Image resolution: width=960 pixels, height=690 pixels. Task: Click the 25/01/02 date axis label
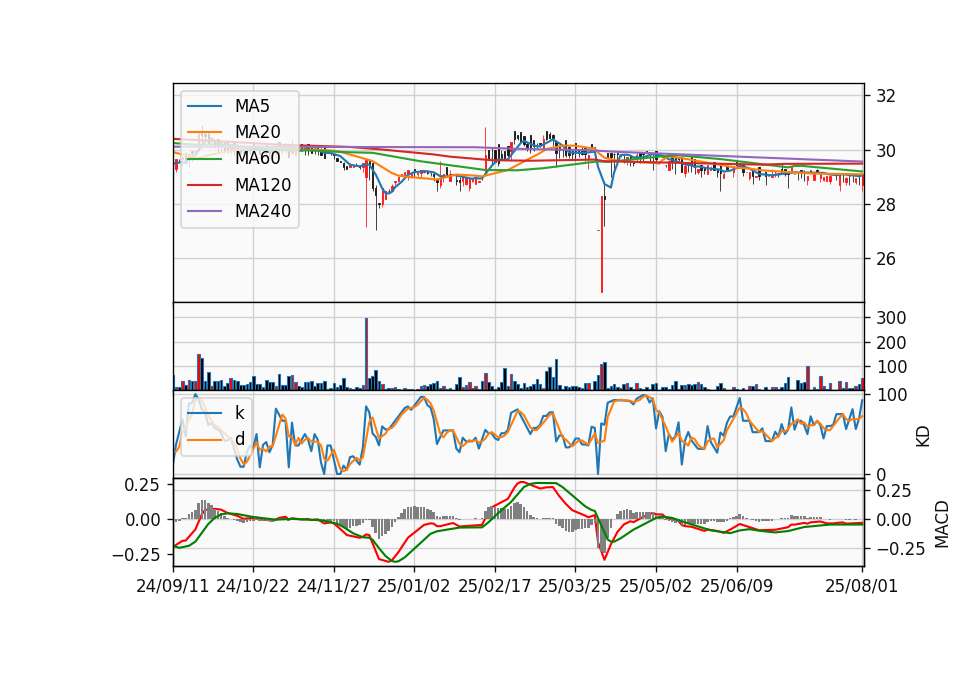point(414,586)
